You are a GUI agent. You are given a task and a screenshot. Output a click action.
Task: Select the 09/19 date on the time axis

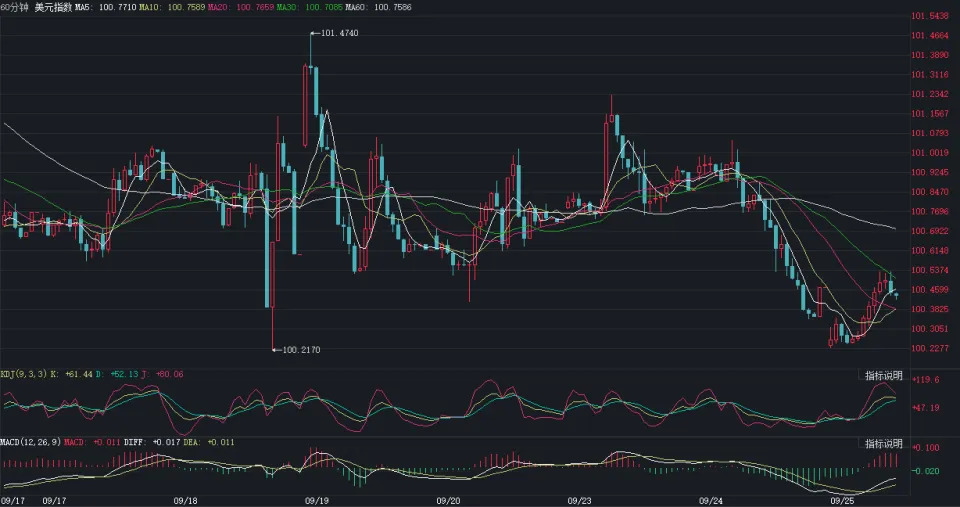pyautogui.click(x=317, y=499)
